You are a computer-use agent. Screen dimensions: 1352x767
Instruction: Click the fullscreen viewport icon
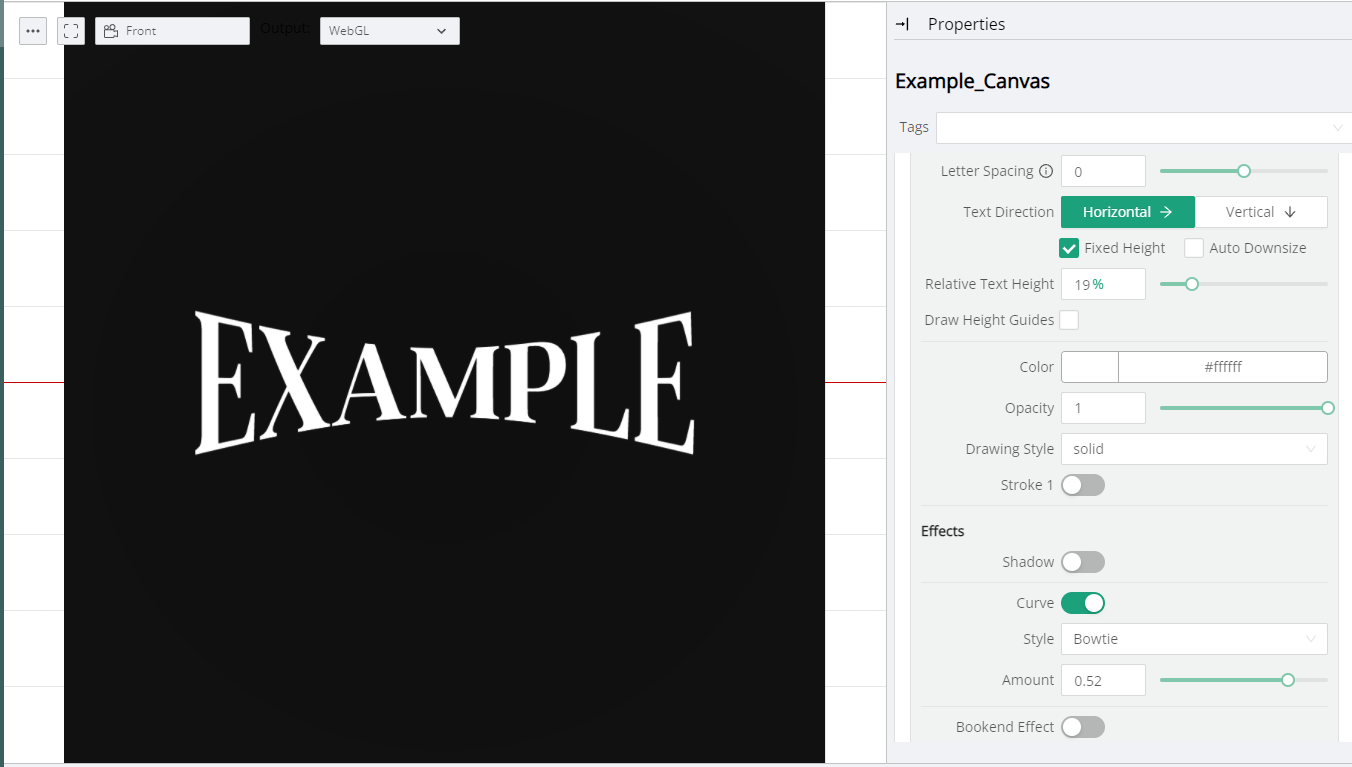coord(71,31)
